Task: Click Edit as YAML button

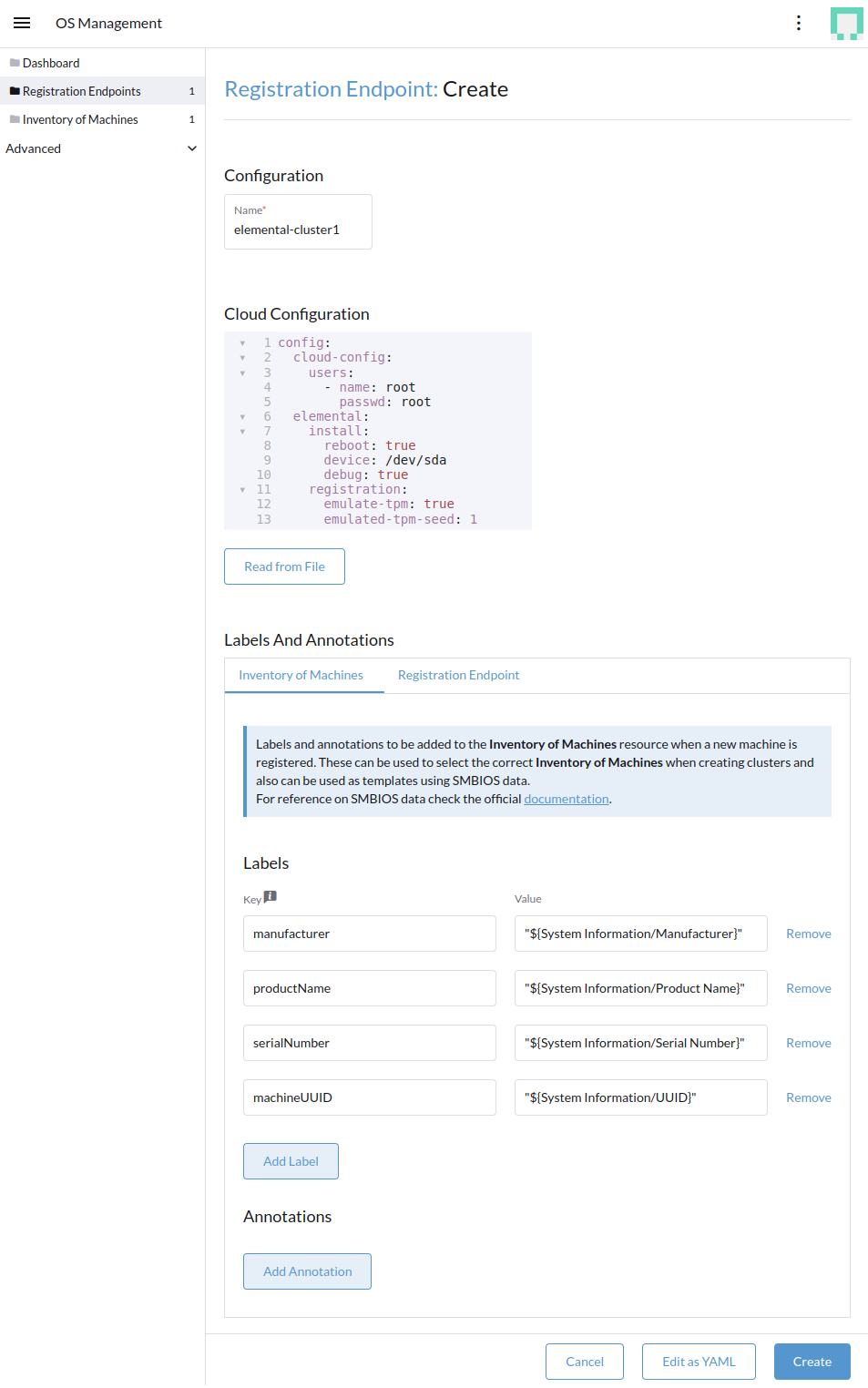Action: (x=699, y=1362)
